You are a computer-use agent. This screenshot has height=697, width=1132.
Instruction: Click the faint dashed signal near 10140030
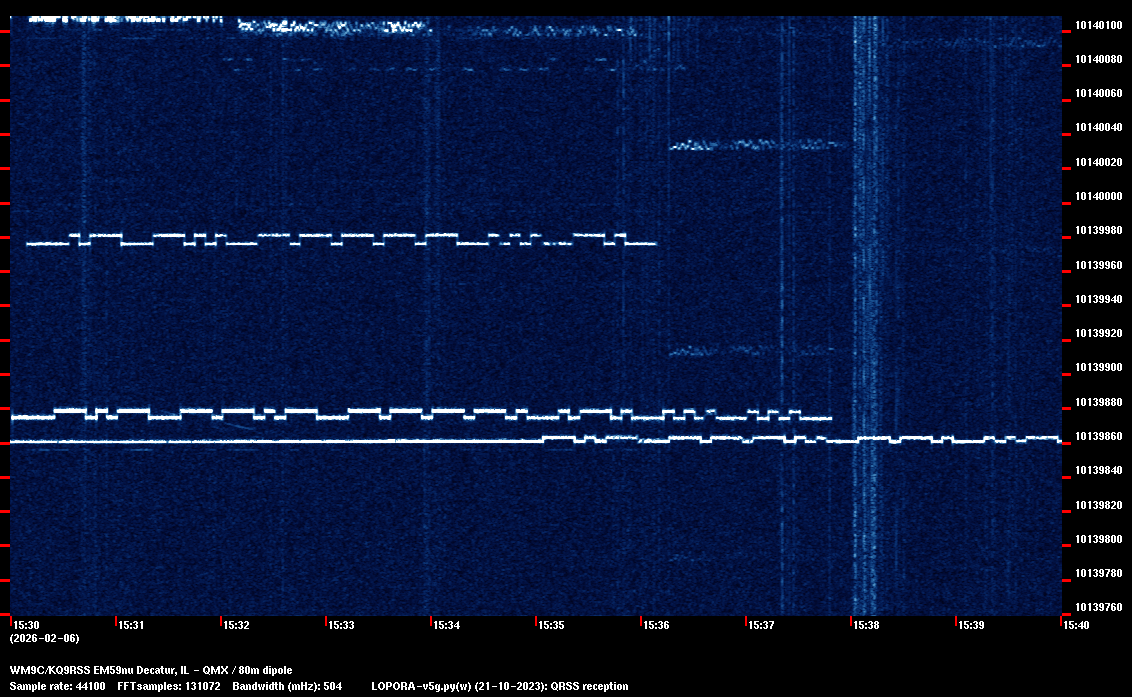click(758, 146)
